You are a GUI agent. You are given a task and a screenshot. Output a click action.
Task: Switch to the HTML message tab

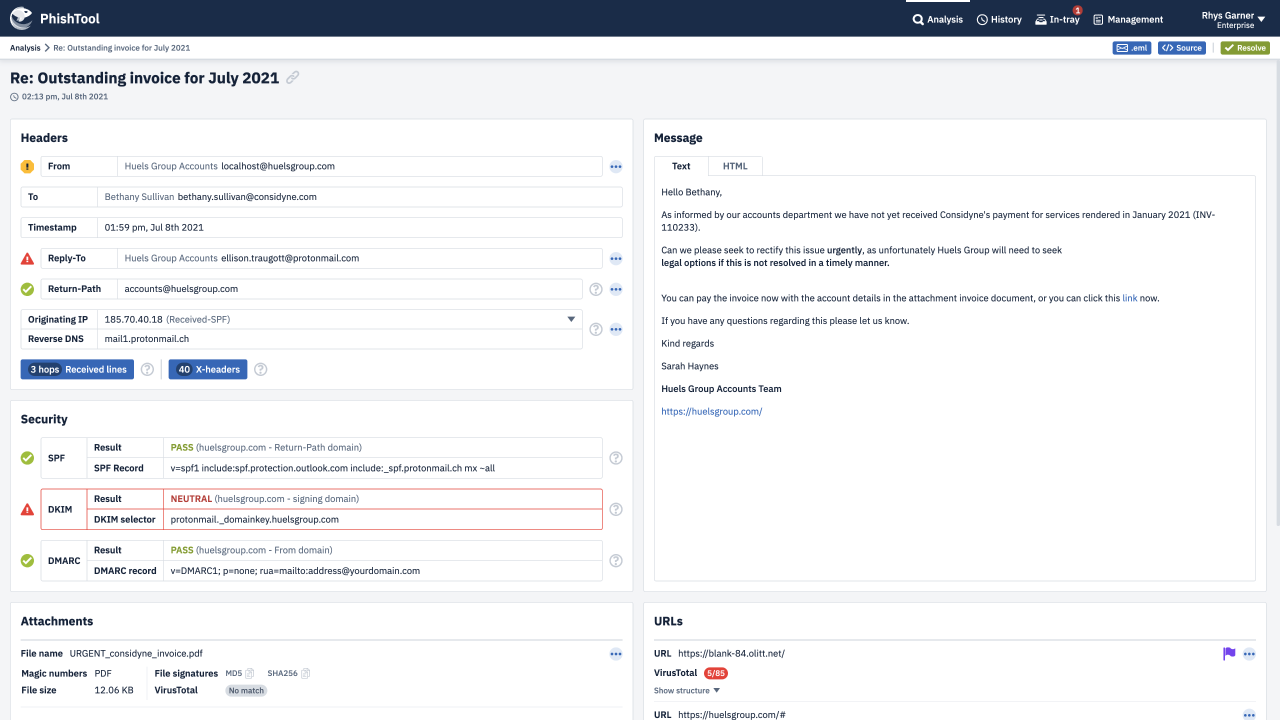pyautogui.click(x=735, y=166)
